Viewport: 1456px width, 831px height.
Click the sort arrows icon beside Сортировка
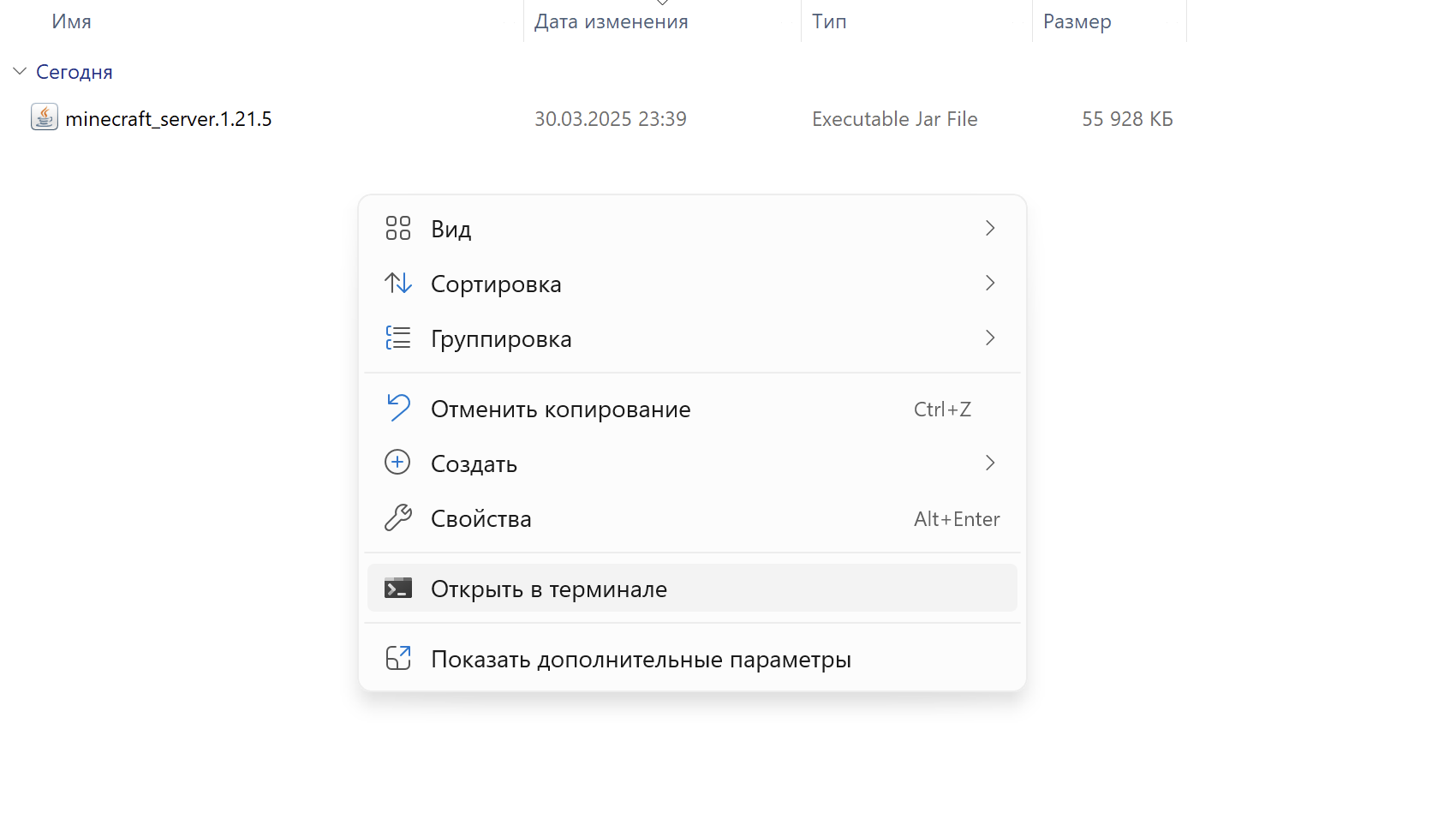coord(398,283)
